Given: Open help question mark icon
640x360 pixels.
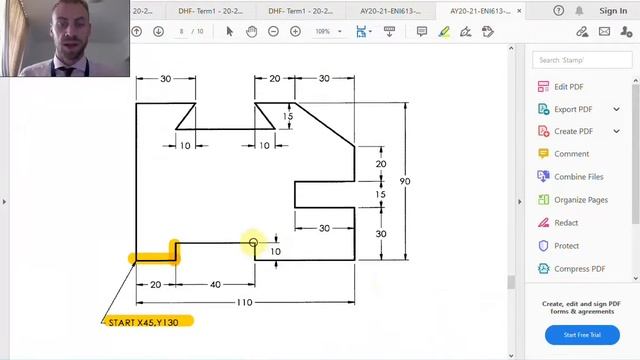Looking at the screenshot, I should 559,11.
